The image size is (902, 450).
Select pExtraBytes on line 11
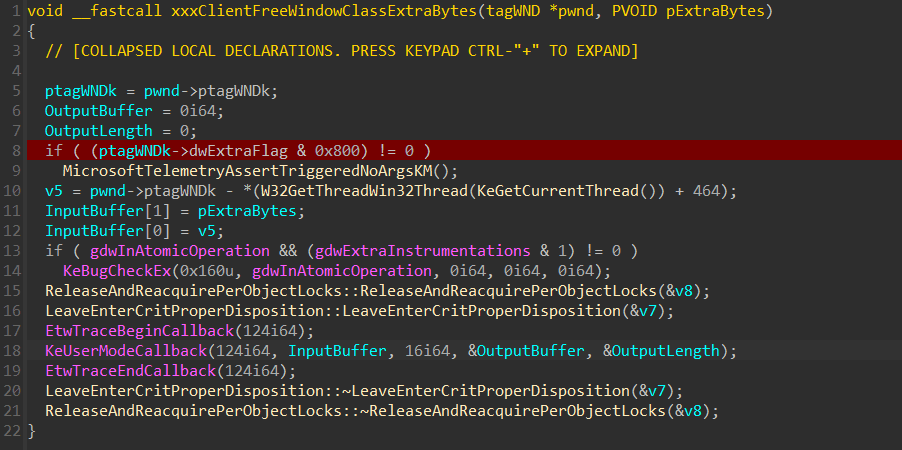tap(247, 211)
